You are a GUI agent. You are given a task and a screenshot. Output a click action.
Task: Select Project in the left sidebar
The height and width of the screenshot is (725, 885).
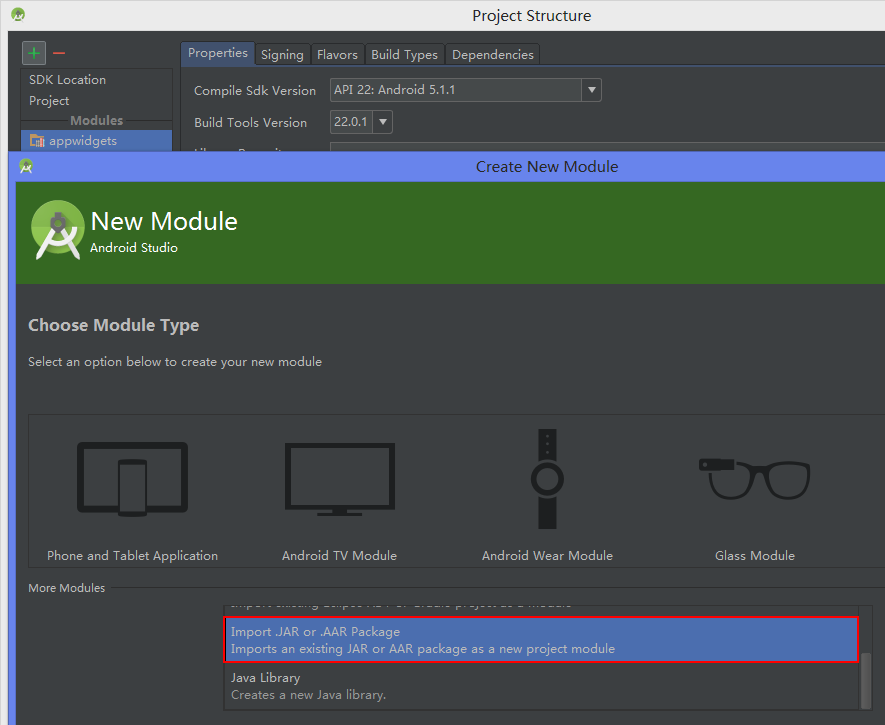coord(51,100)
